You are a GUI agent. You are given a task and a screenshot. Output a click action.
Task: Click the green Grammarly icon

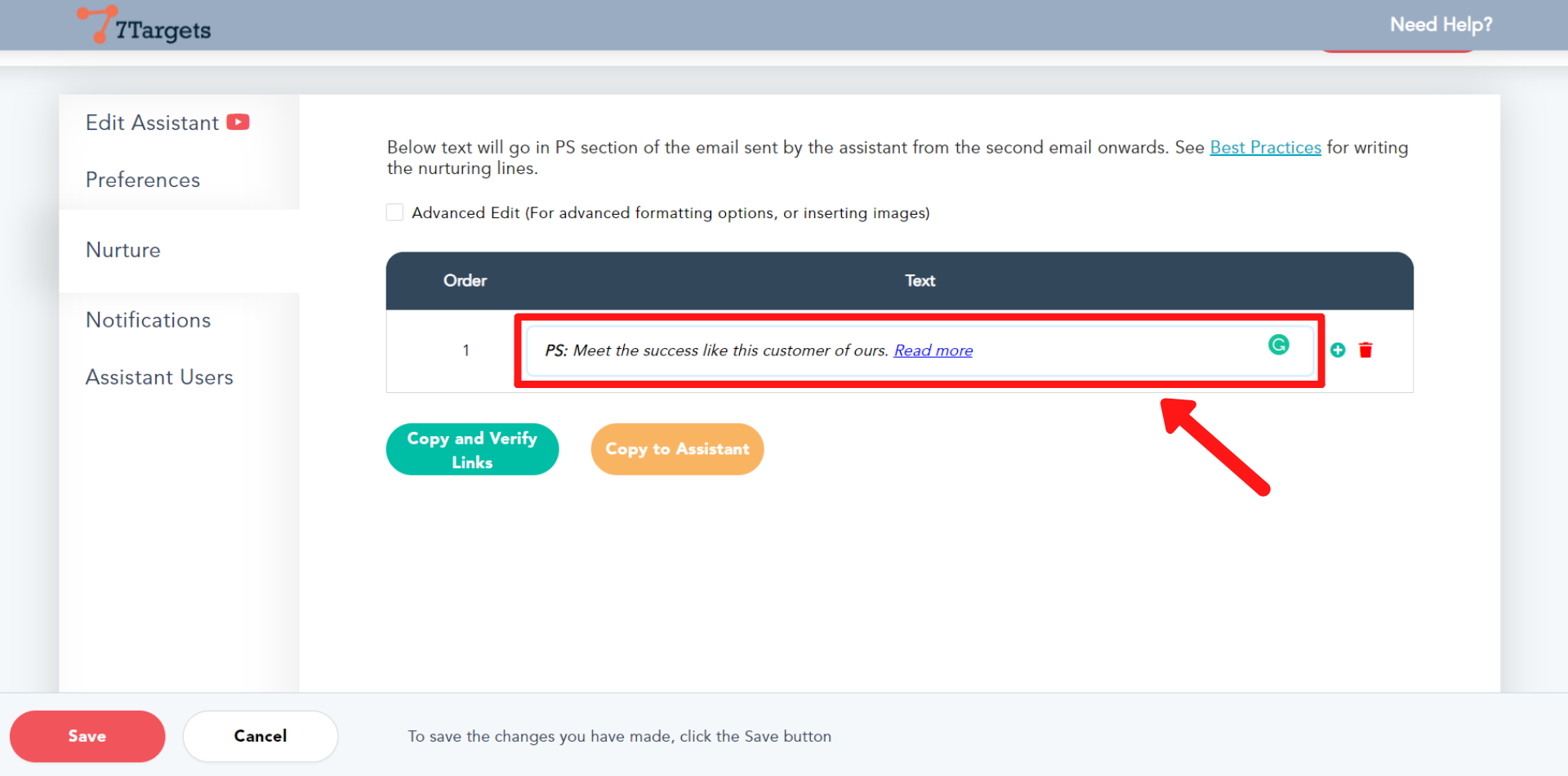coord(1278,346)
